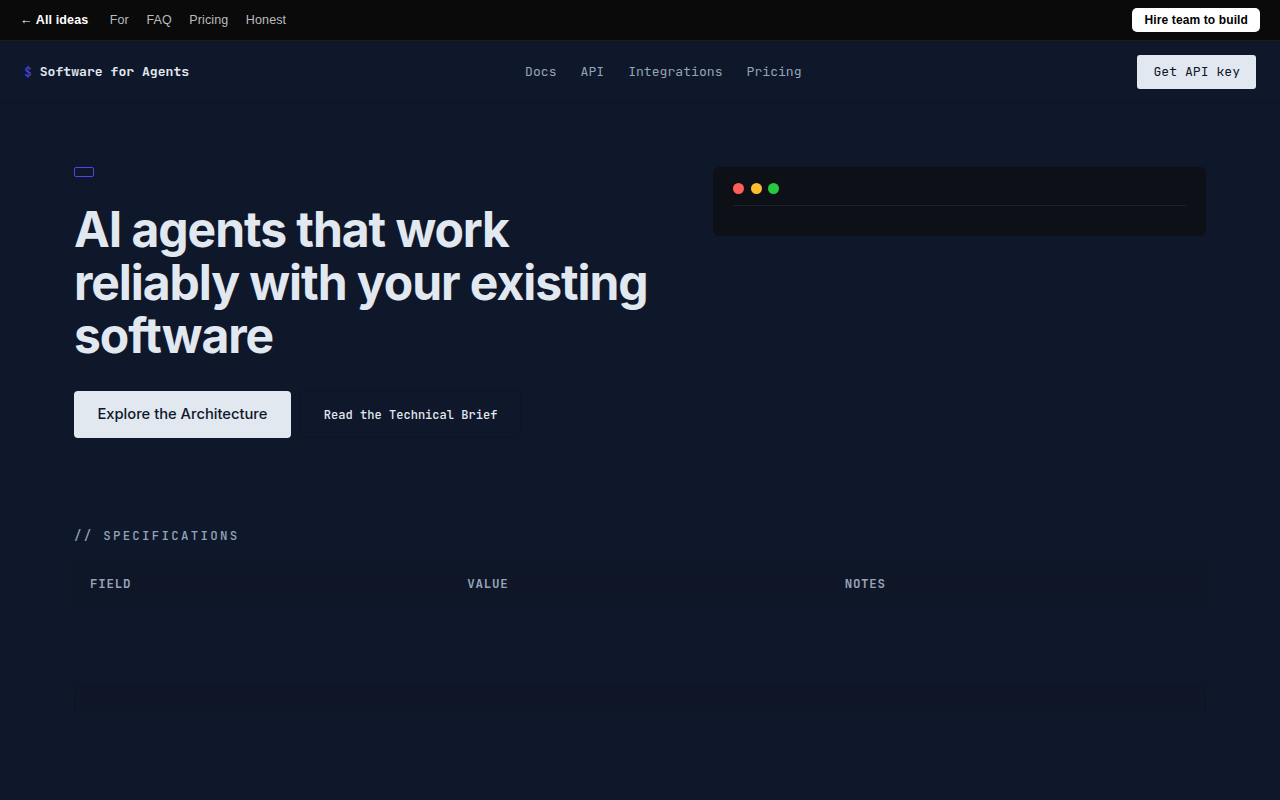
Task: Go back to All ideas
Action: (55, 20)
